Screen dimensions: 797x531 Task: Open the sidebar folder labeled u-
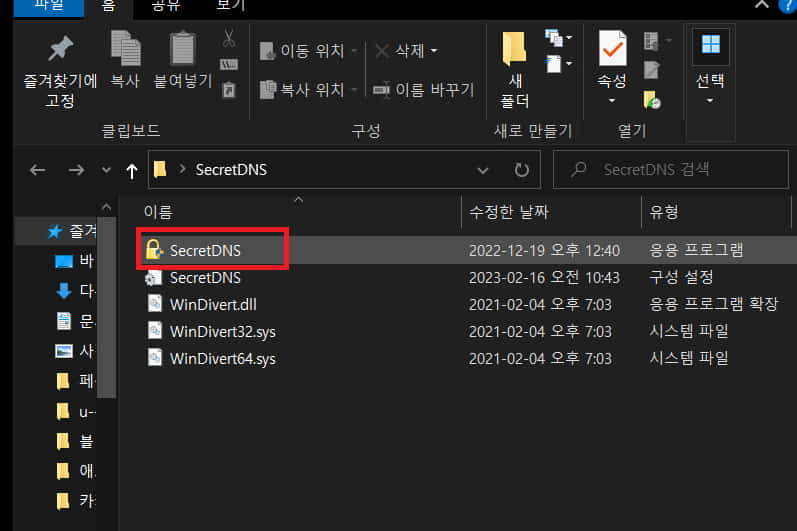[x=74, y=411]
